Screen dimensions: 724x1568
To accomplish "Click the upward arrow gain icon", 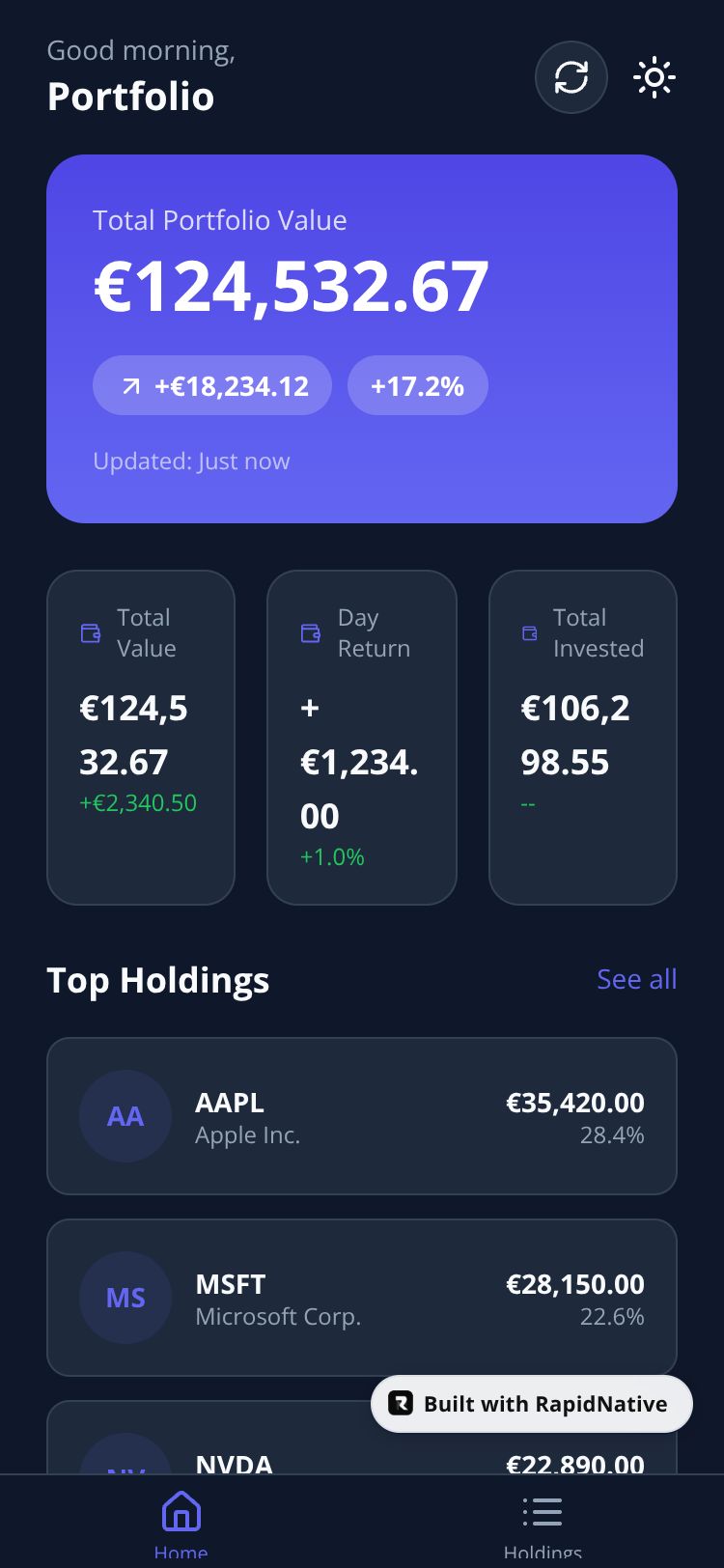I will coord(131,386).
